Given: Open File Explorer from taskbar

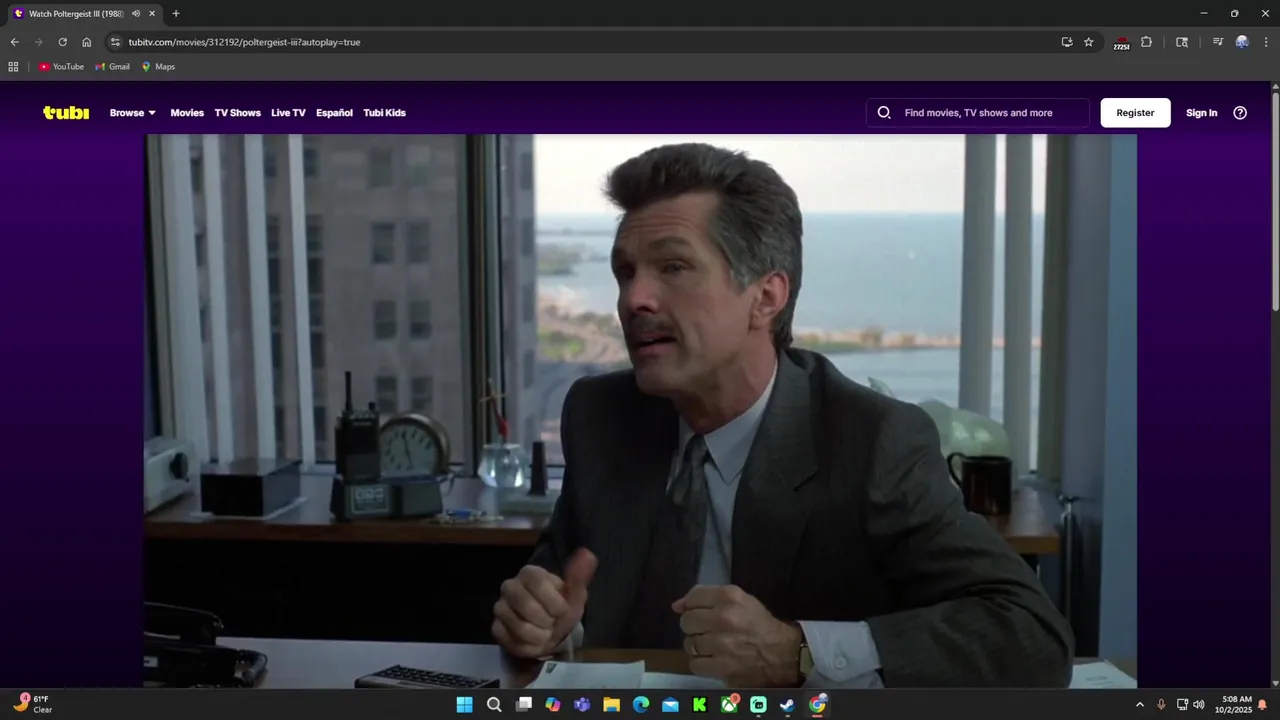Looking at the screenshot, I should tap(611, 705).
